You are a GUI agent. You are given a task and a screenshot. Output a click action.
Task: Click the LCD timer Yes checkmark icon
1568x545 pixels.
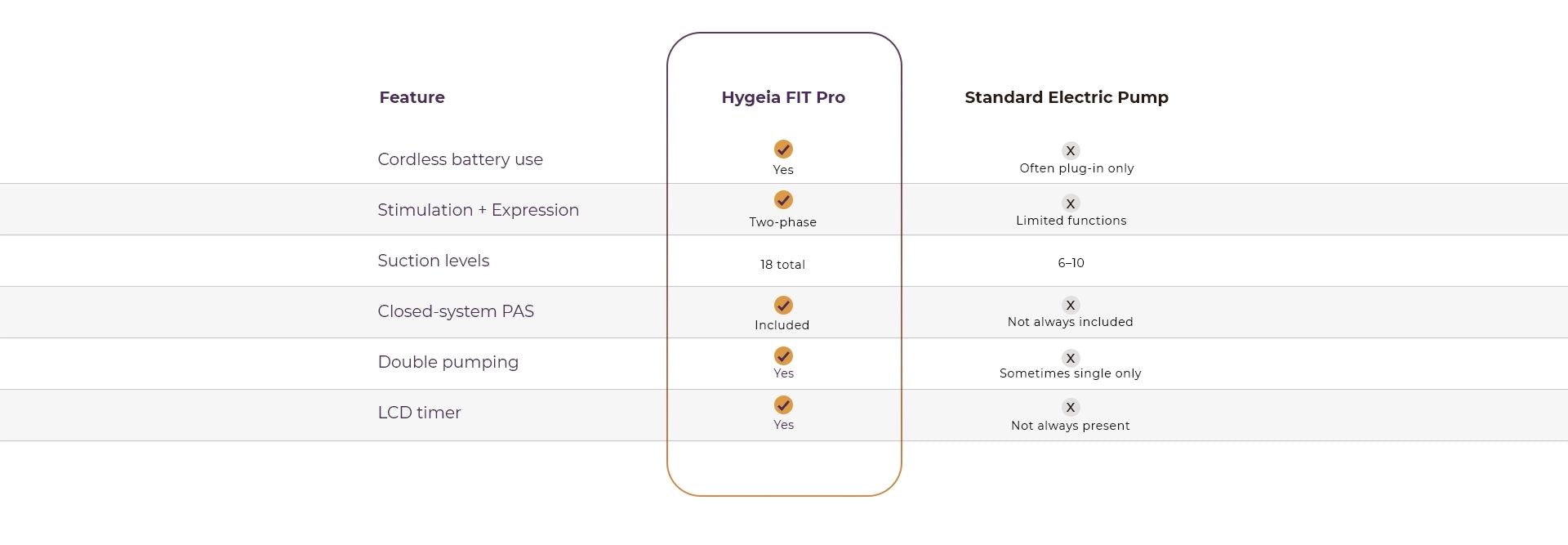pos(783,404)
